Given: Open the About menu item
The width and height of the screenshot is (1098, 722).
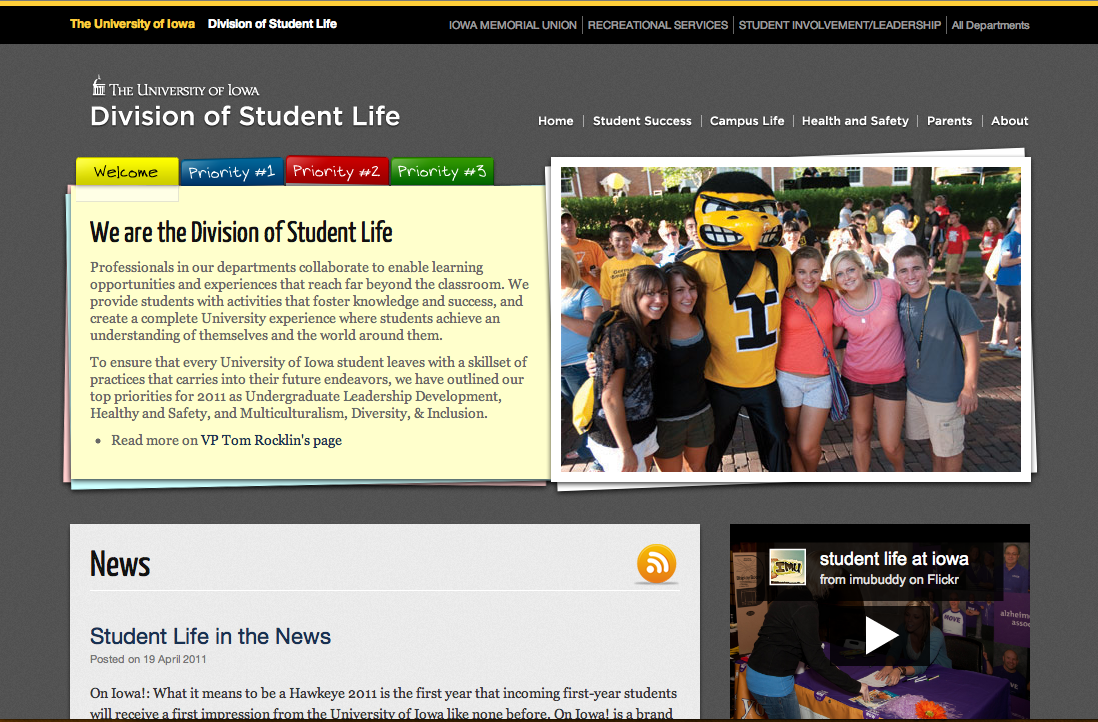Looking at the screenshot, I should tap(1009, 120).
